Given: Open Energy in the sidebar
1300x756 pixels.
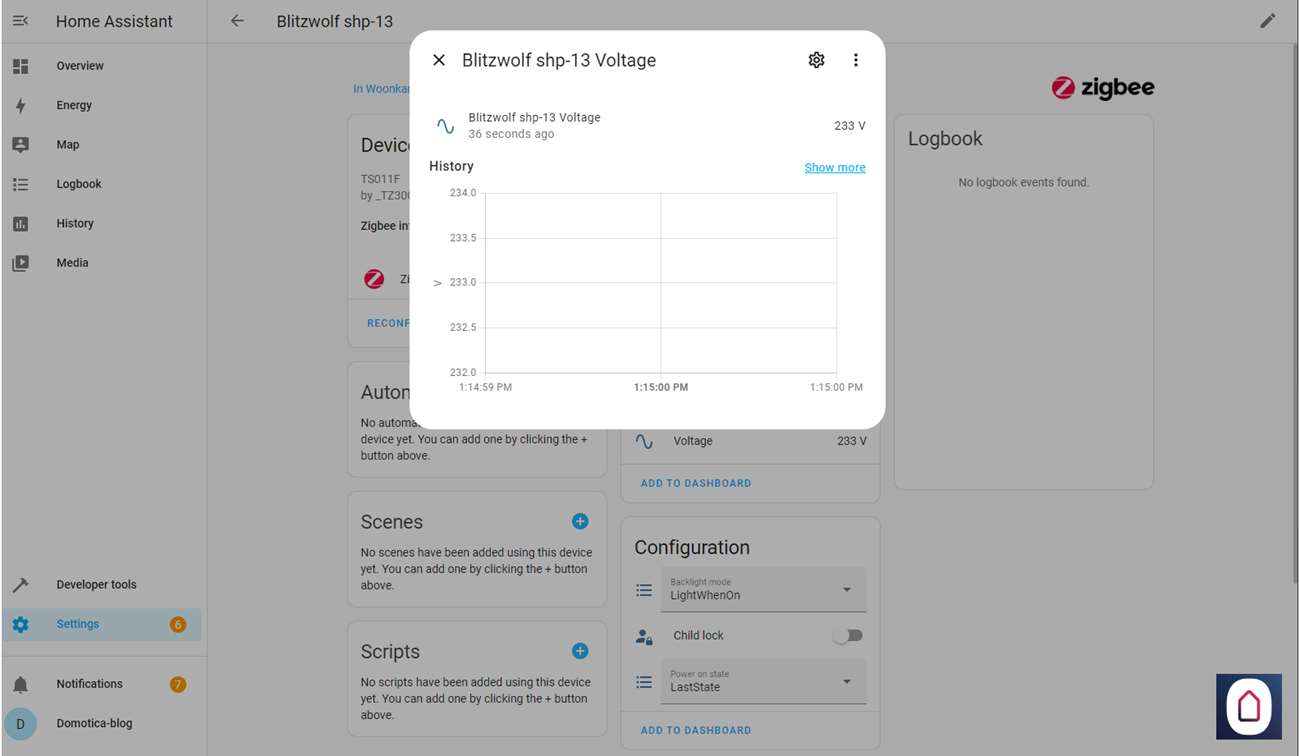Looking at the screenshot, I should point(74,105).
